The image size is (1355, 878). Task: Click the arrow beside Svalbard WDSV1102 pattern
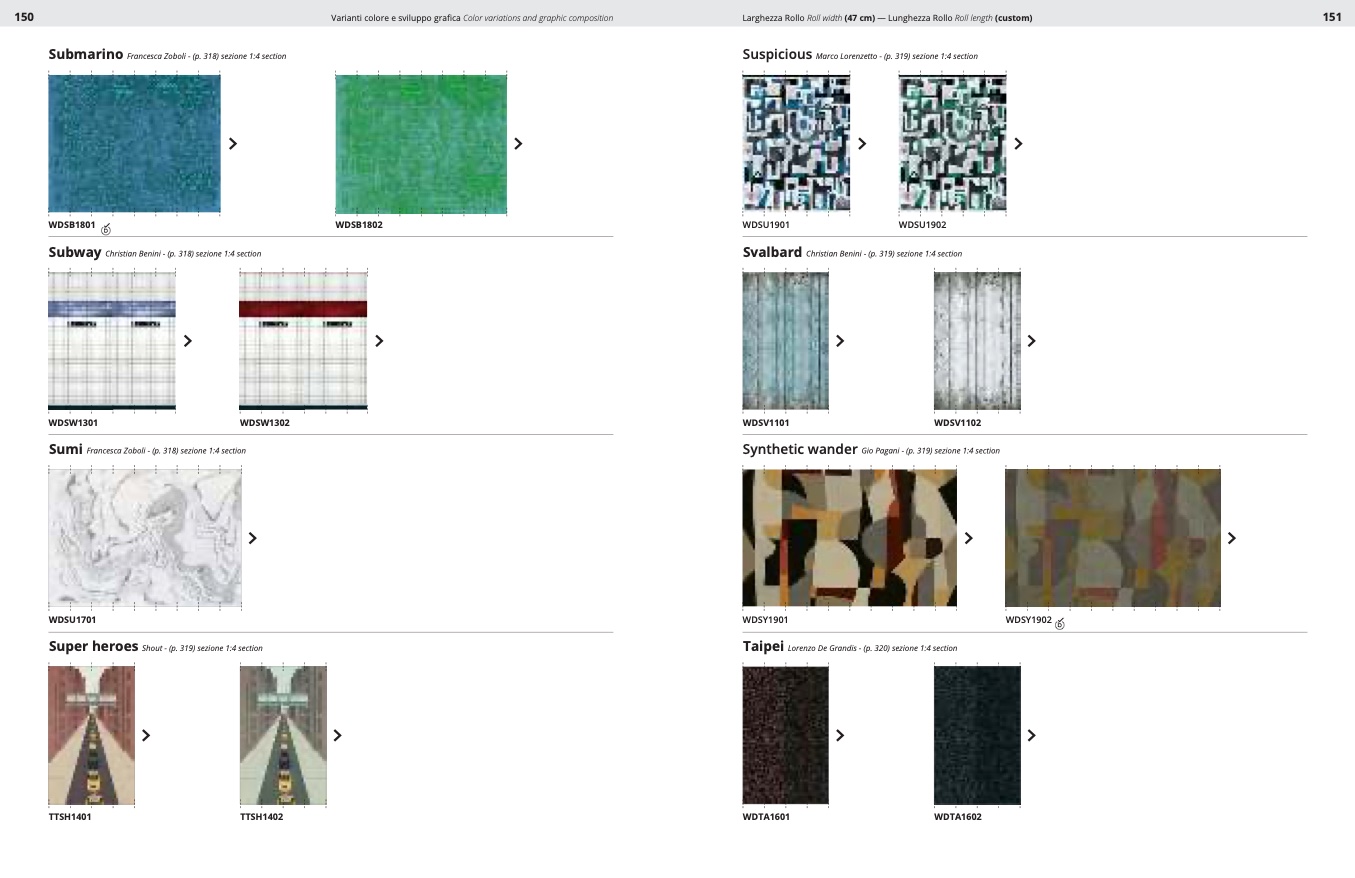[x=1031, y=341]
